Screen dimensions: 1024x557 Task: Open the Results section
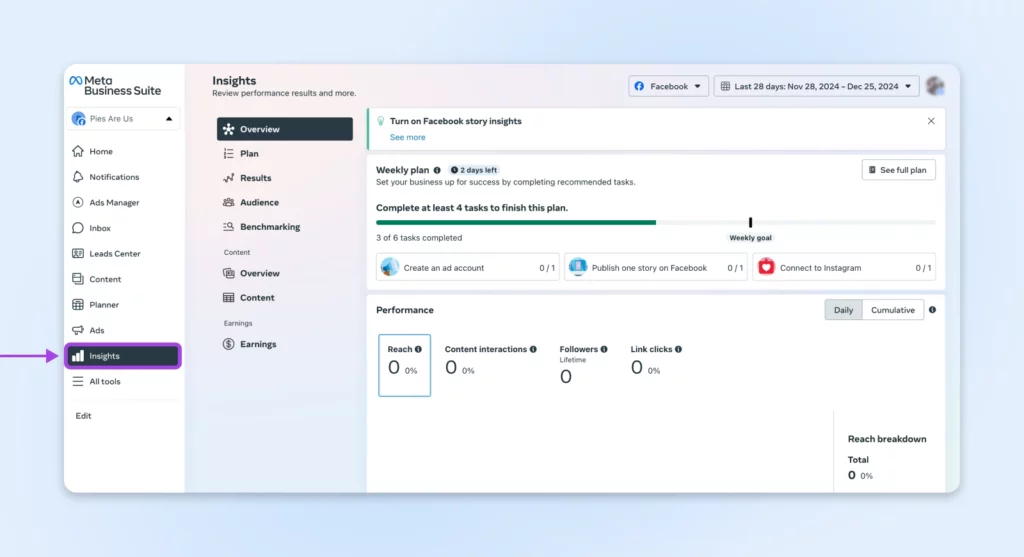point(285,178)
